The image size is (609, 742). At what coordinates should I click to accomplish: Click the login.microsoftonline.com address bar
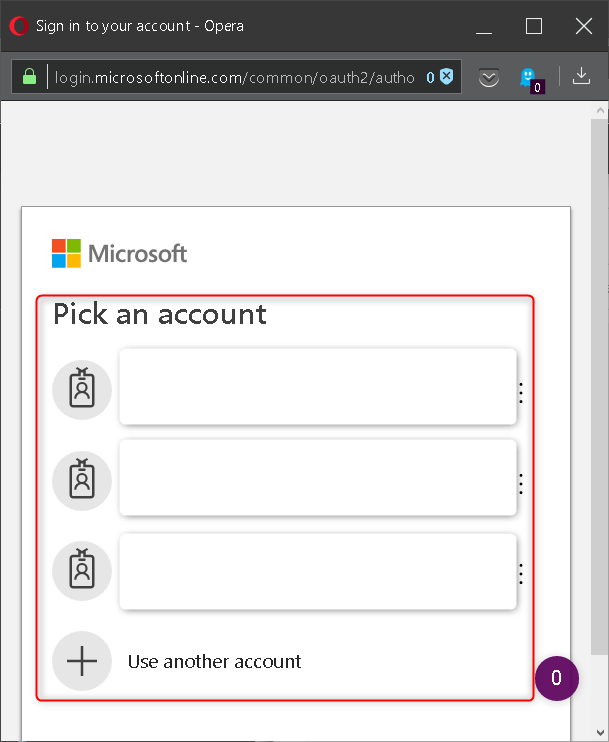234,77
